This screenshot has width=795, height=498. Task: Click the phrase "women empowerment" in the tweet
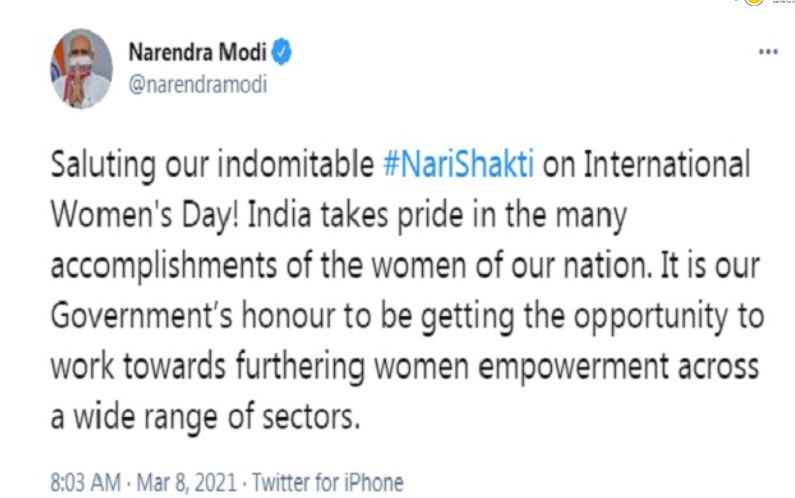click(522, 366)
